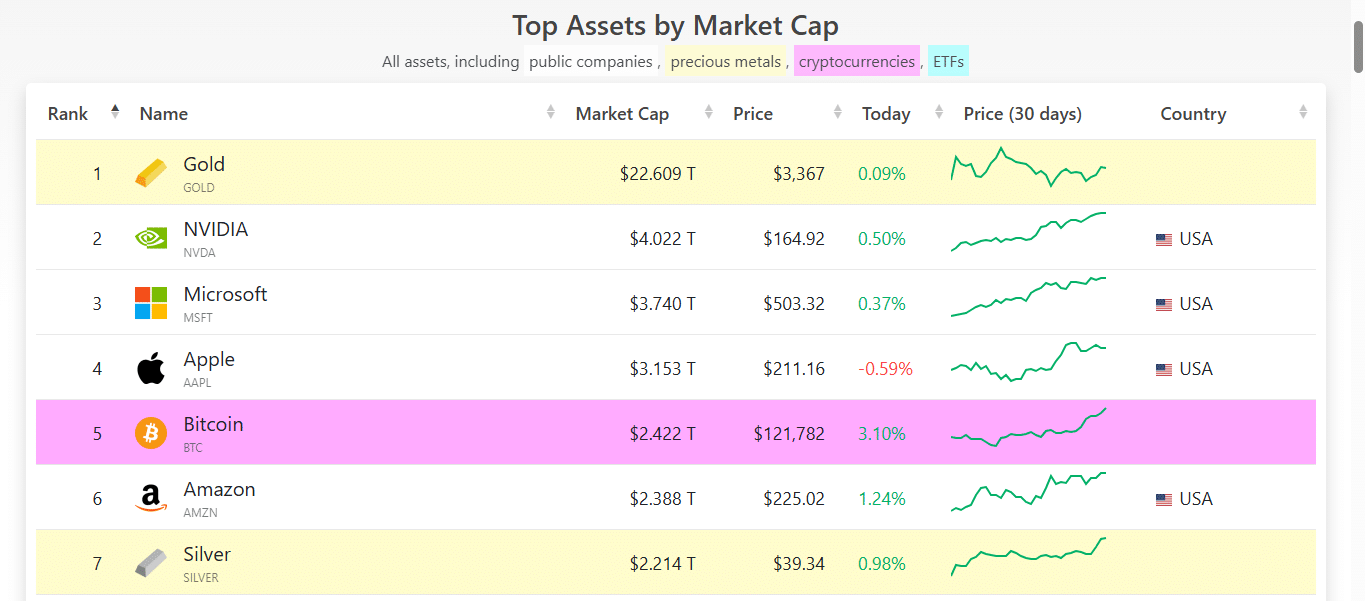Viewport: 1365px width, 601px height.
Task: Sort table by Price column header
Action: 753,114
